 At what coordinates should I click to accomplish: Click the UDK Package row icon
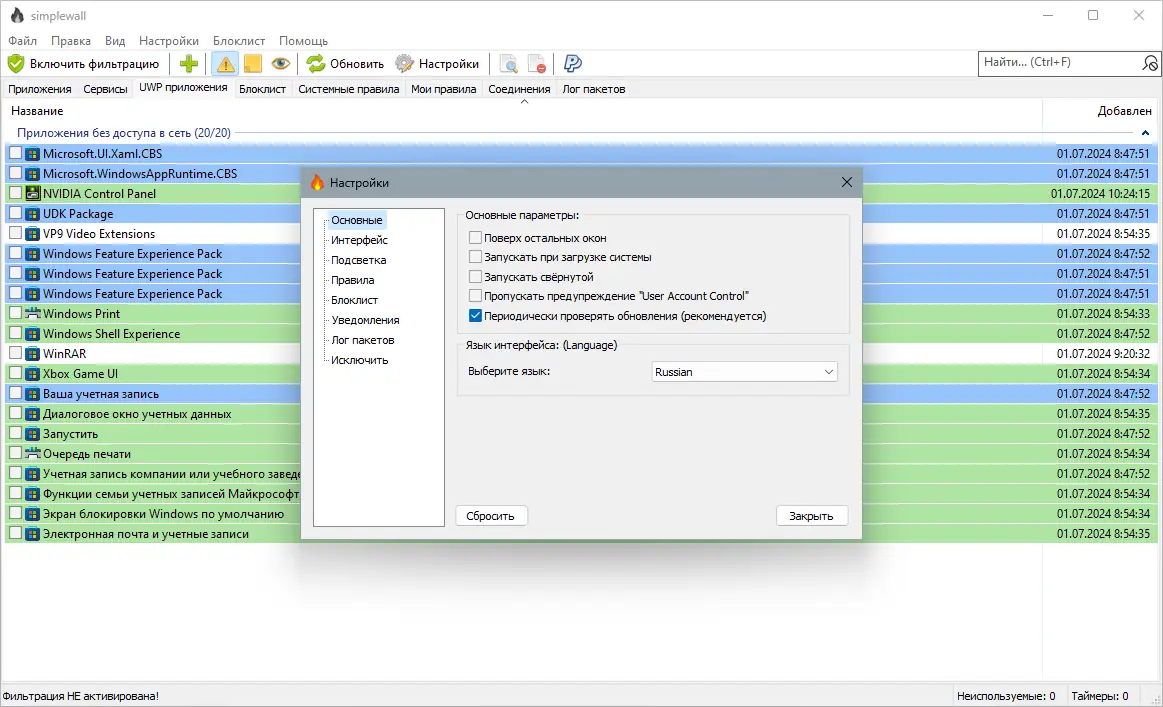[x=32, y=214]
